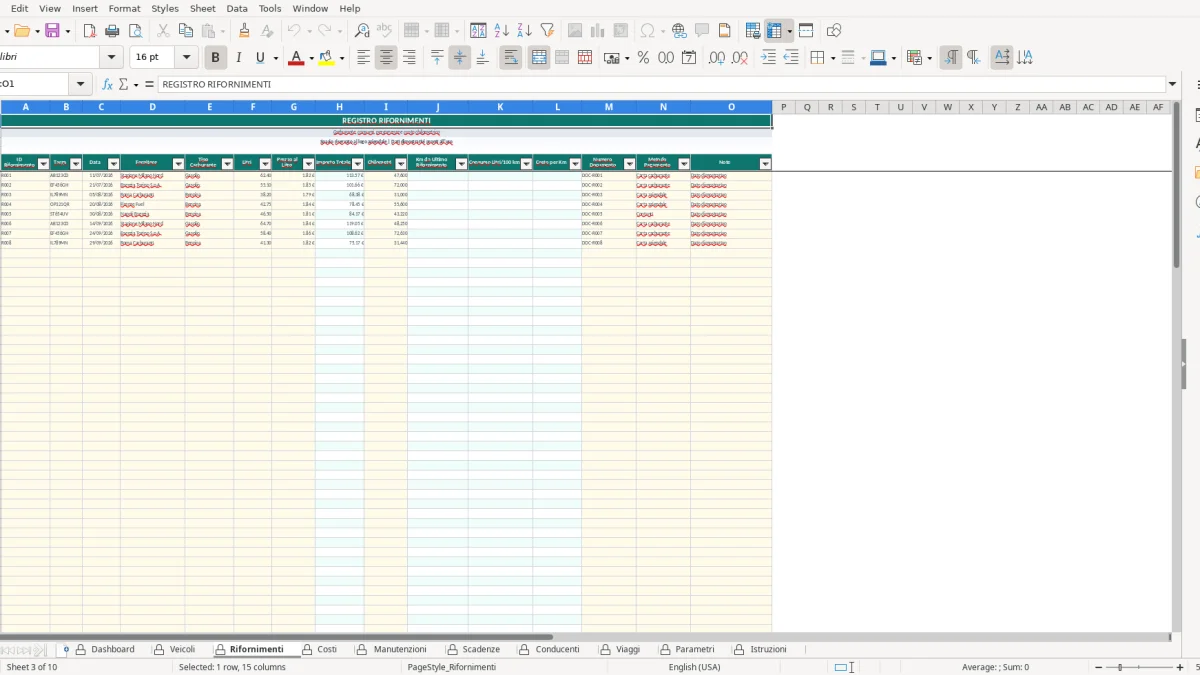Viewport: 1200px width, 675px height.
Task: Open the Name Box dropdown
Action: pos(81,85)
